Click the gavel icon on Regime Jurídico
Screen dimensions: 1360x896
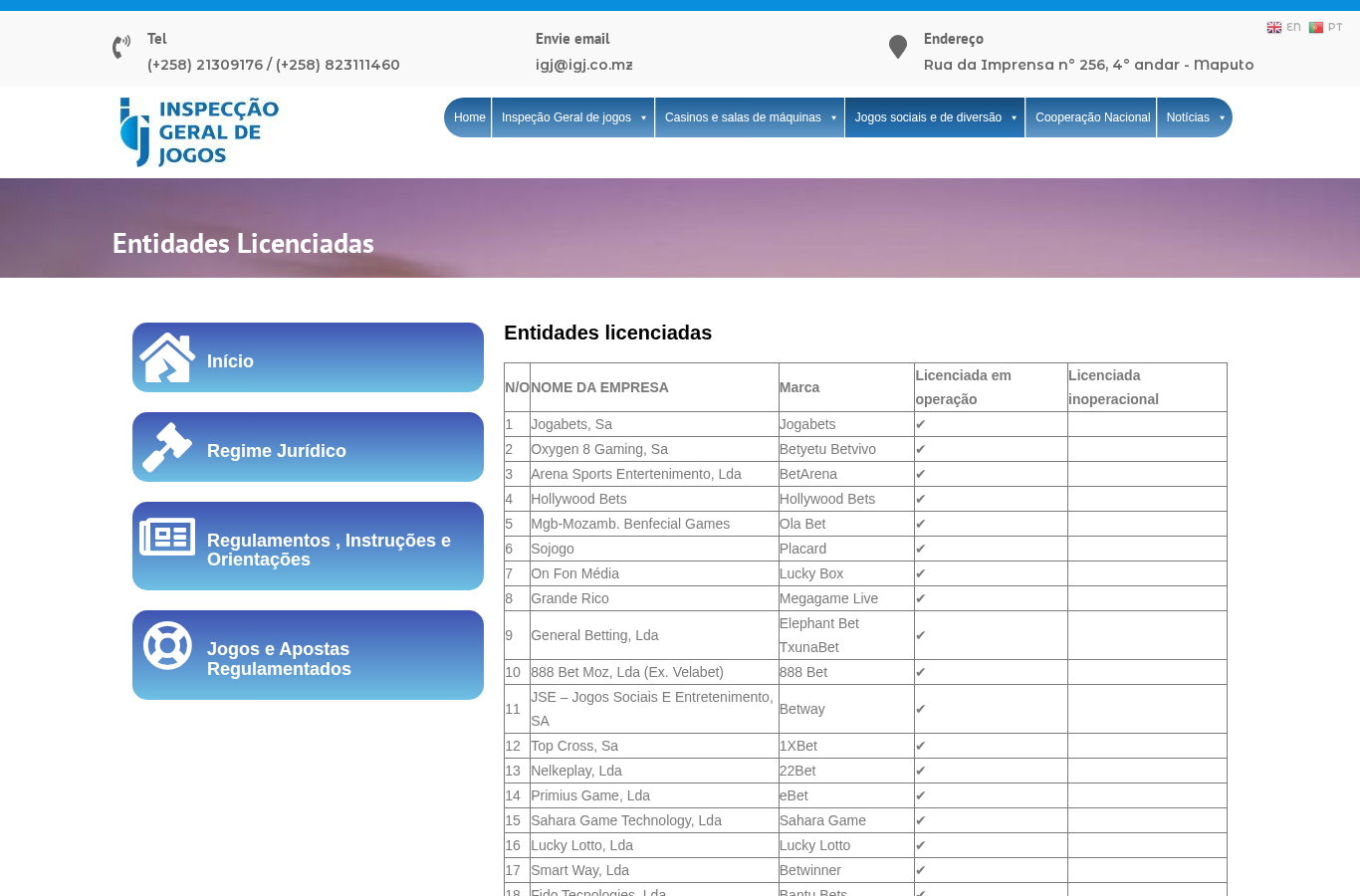tap(167, 447)
